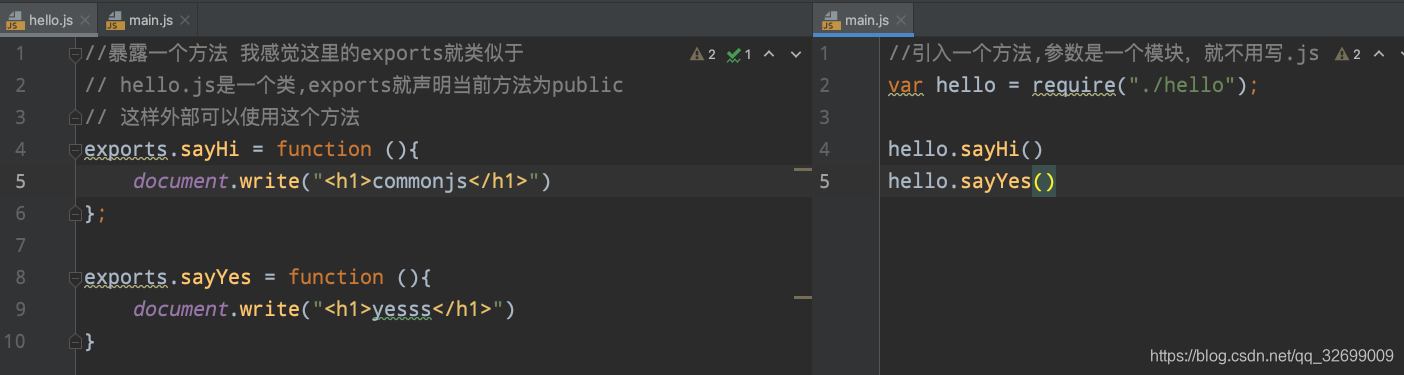Viewport: 1404px width, 375px height.
Task: Click the "<h1>commonjs</h1>" string
Action: tap(427, 181)
